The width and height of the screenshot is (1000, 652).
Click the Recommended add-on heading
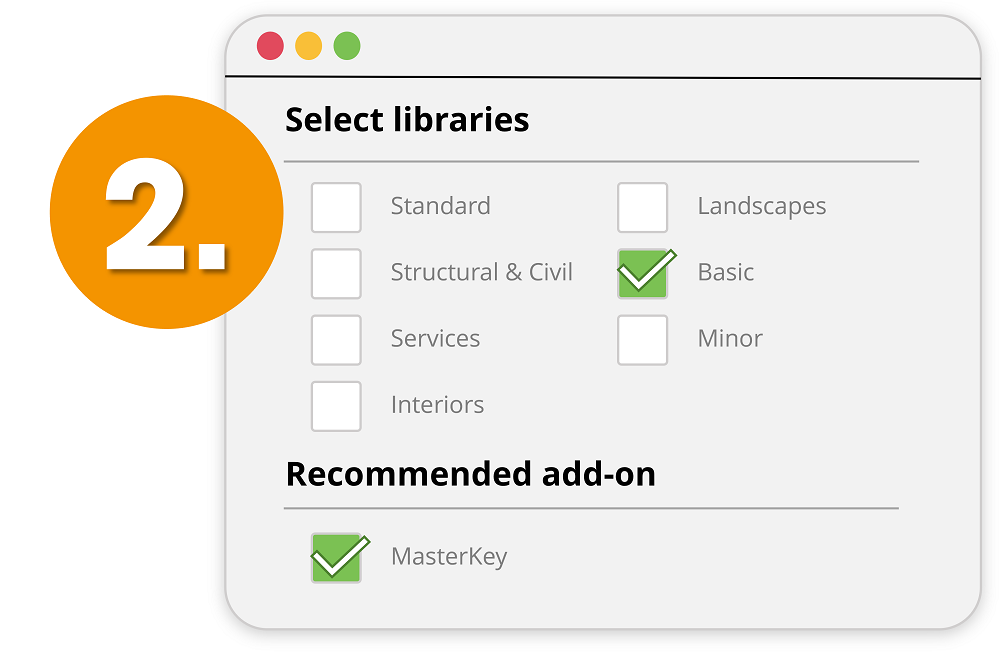(470, 473)
